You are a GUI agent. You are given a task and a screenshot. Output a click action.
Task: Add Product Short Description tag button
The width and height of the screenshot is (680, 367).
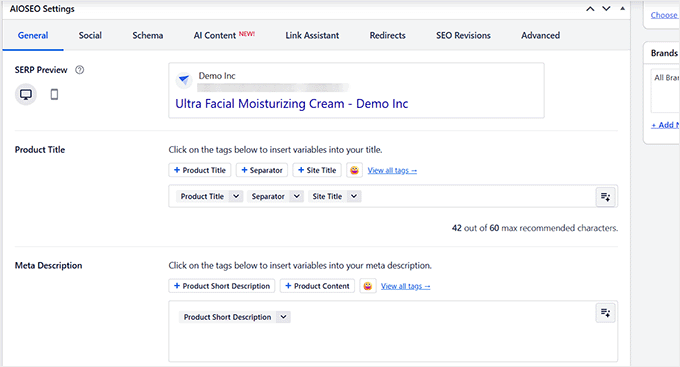[222, 286]
